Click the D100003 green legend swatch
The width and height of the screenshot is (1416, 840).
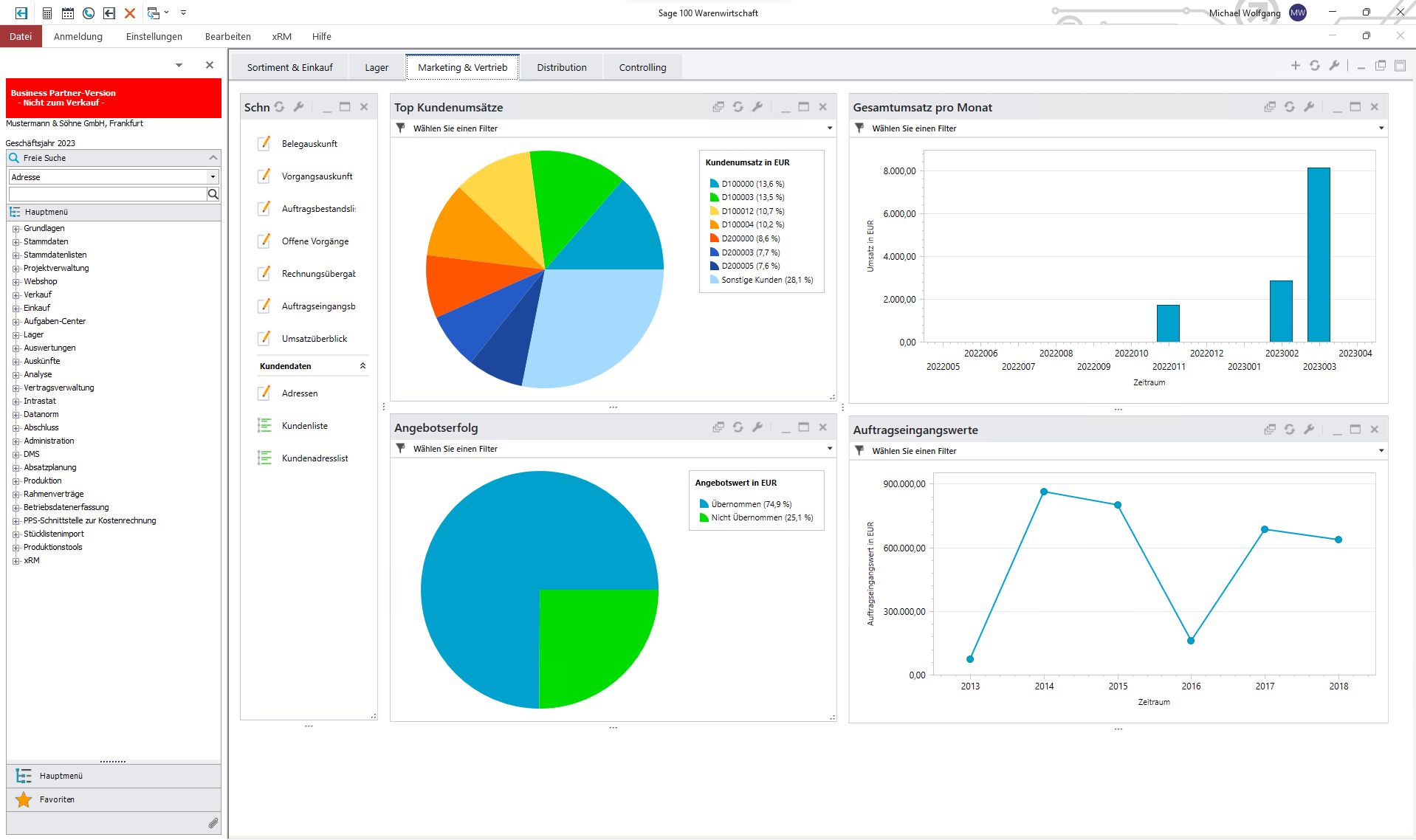714,197
